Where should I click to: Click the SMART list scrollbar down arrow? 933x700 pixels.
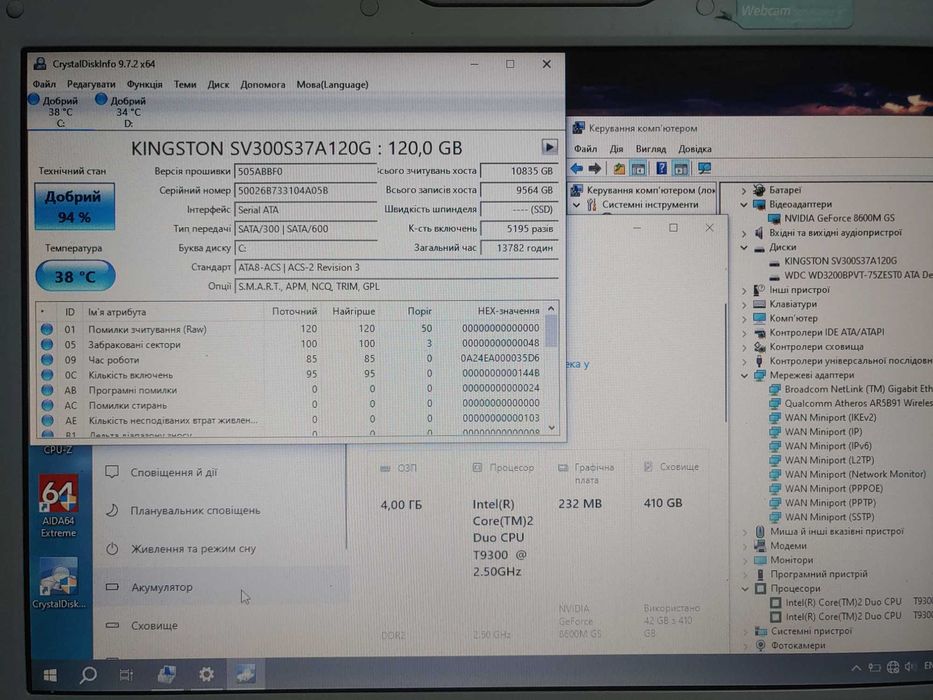[x=551, y=428]
